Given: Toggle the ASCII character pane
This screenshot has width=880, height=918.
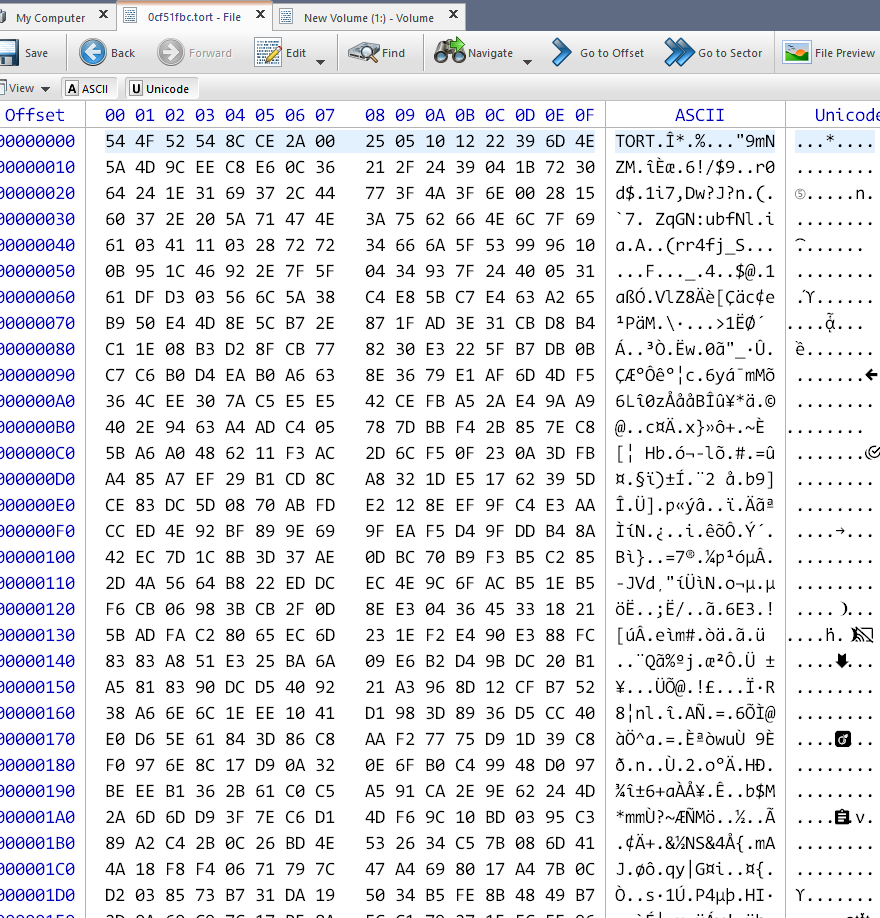Looking at the screenshot, I should [89, 88].
